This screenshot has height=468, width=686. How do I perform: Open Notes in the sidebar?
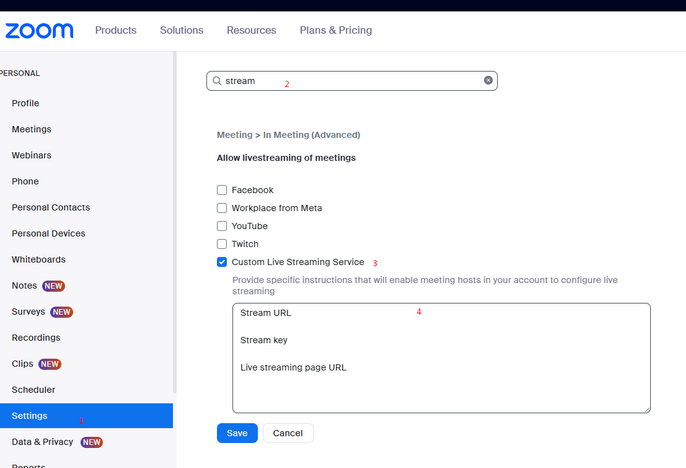pos(24,286)
